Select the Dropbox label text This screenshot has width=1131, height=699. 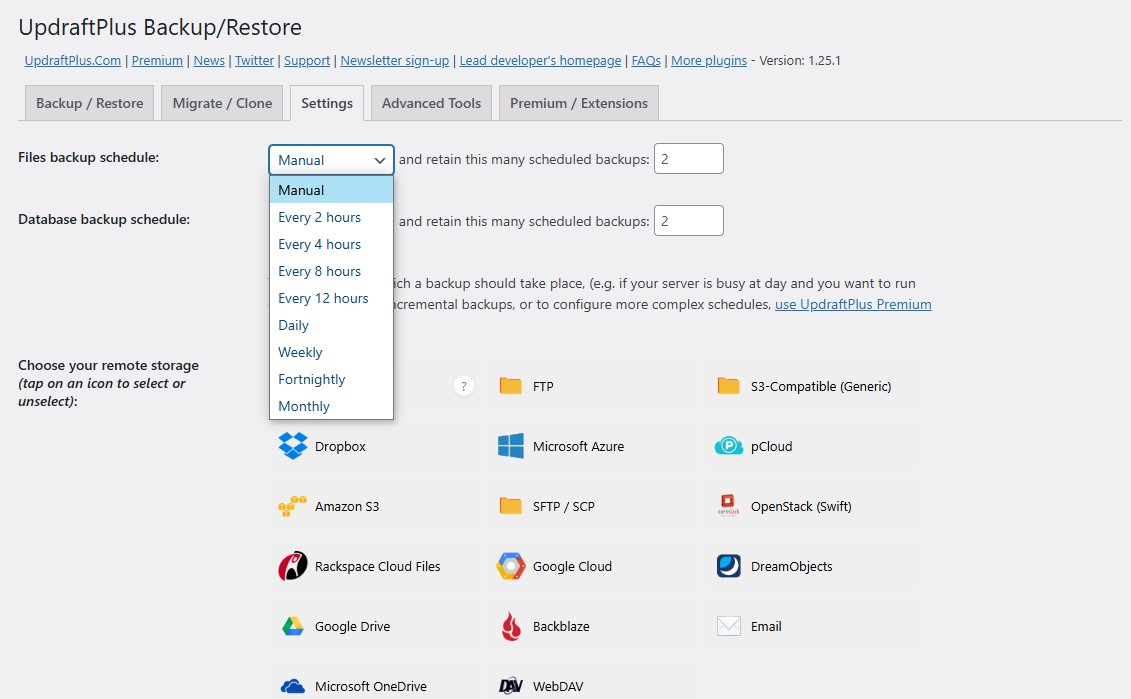pos(340,447)
